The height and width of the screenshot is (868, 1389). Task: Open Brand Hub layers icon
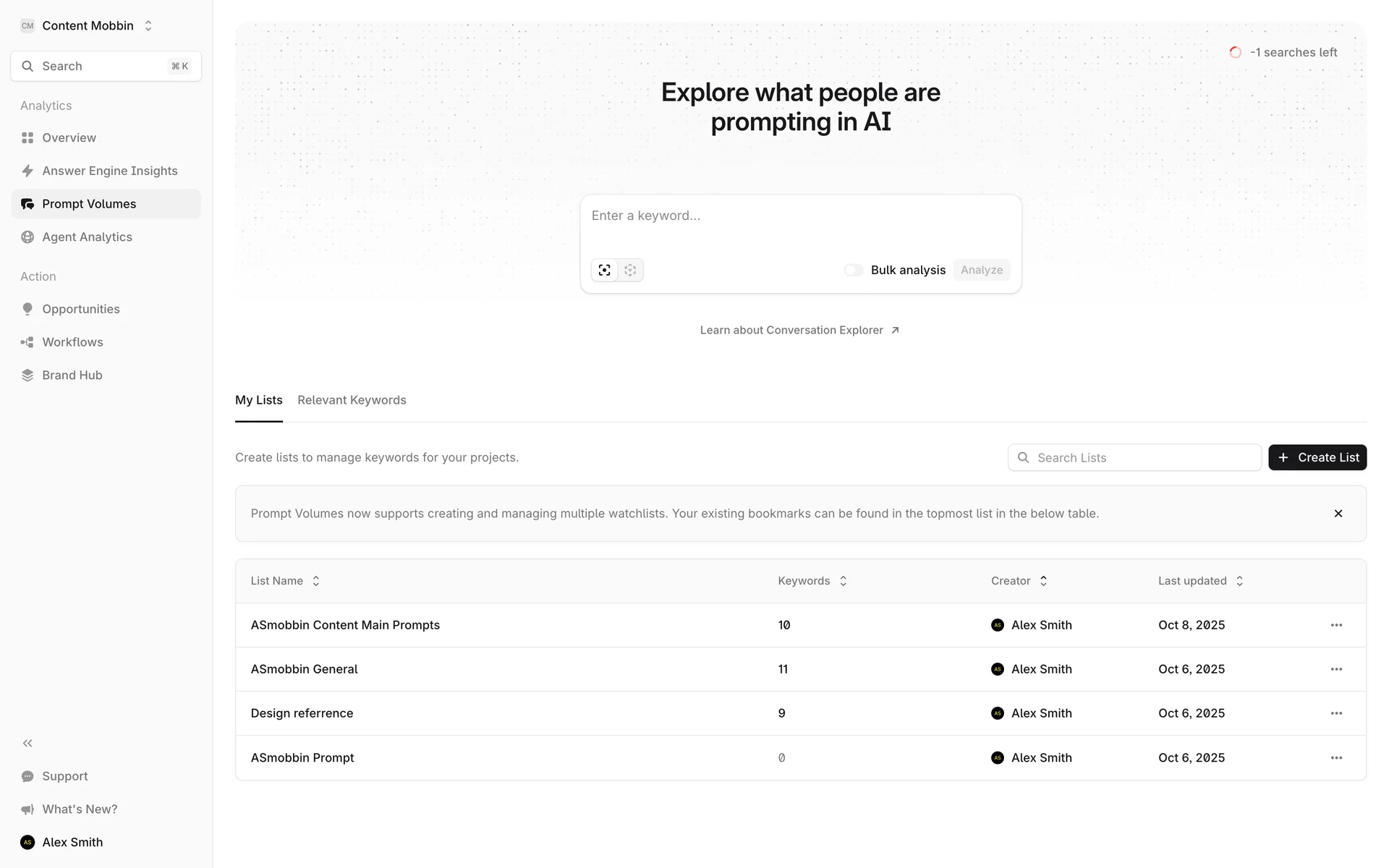click(27, 375)
